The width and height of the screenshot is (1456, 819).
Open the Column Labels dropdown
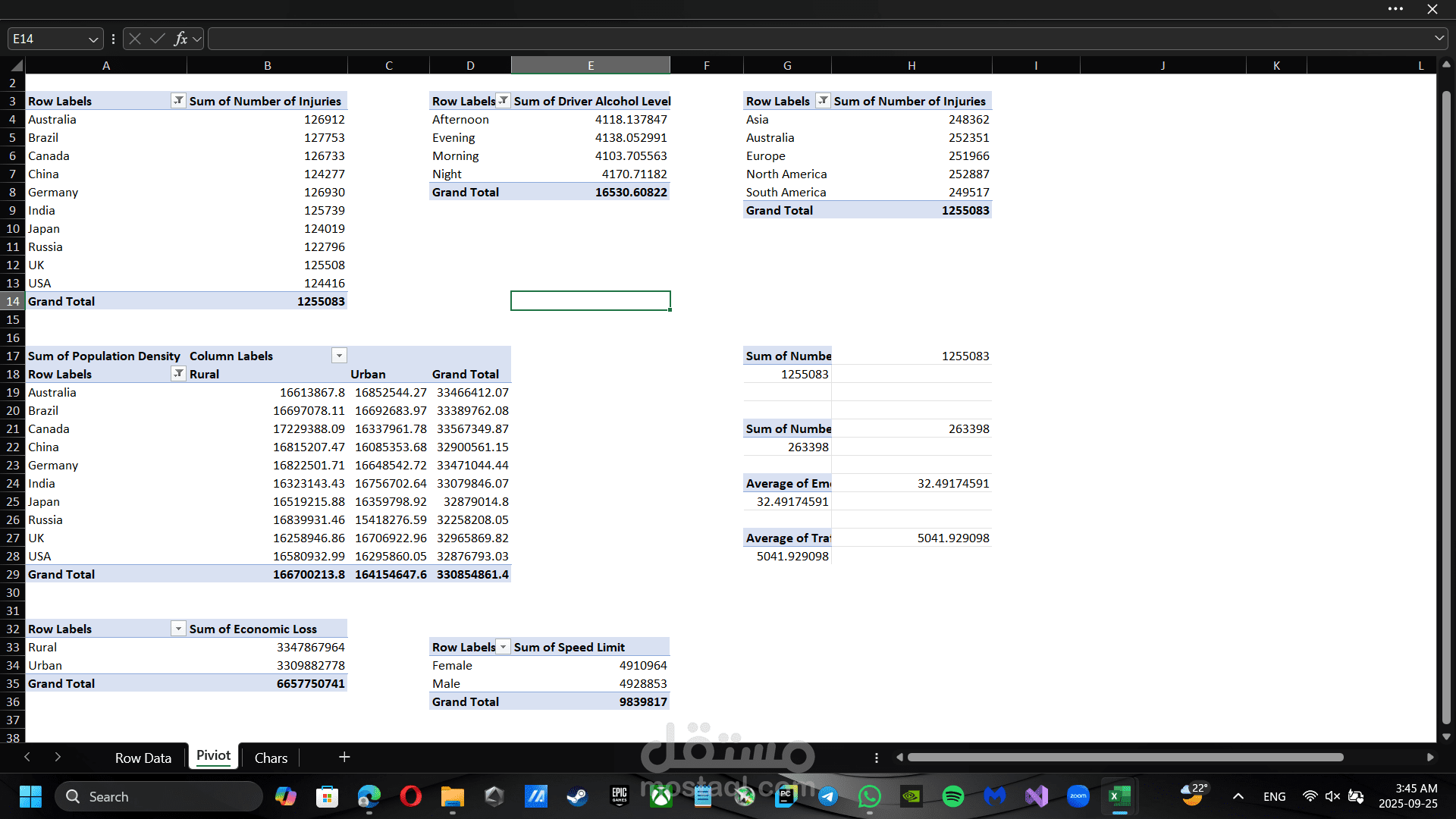[x=339, y=356]
